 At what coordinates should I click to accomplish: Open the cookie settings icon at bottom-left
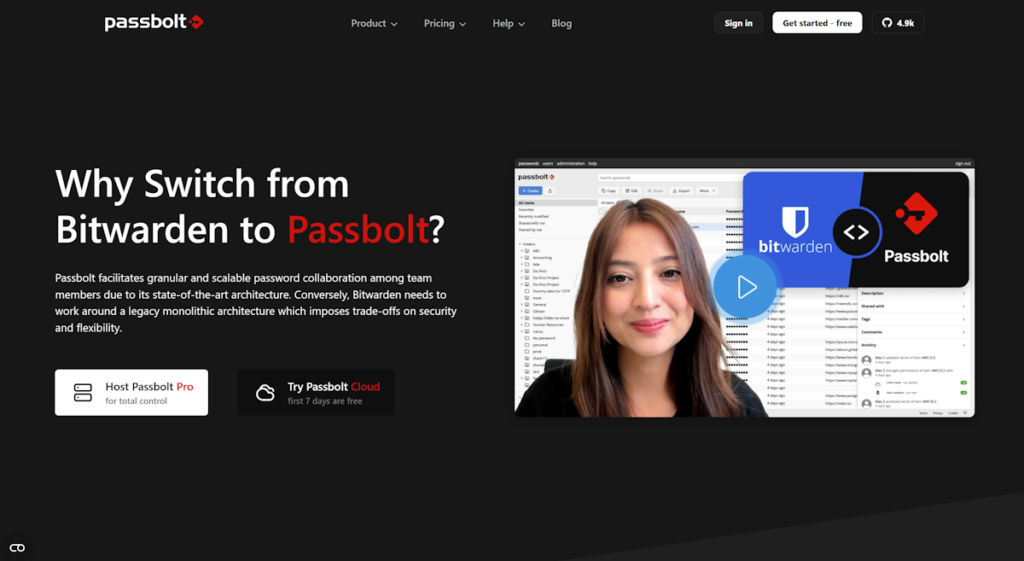click(x=17, y=547)
